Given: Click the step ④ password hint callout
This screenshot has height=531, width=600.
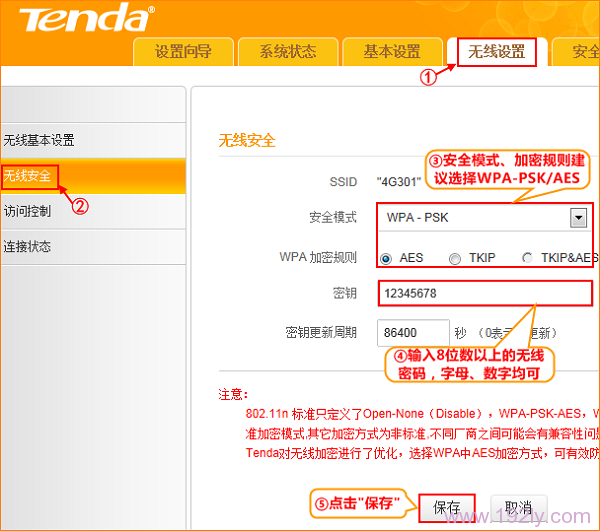Looking at the screenshot, I should tap(469, 365).
